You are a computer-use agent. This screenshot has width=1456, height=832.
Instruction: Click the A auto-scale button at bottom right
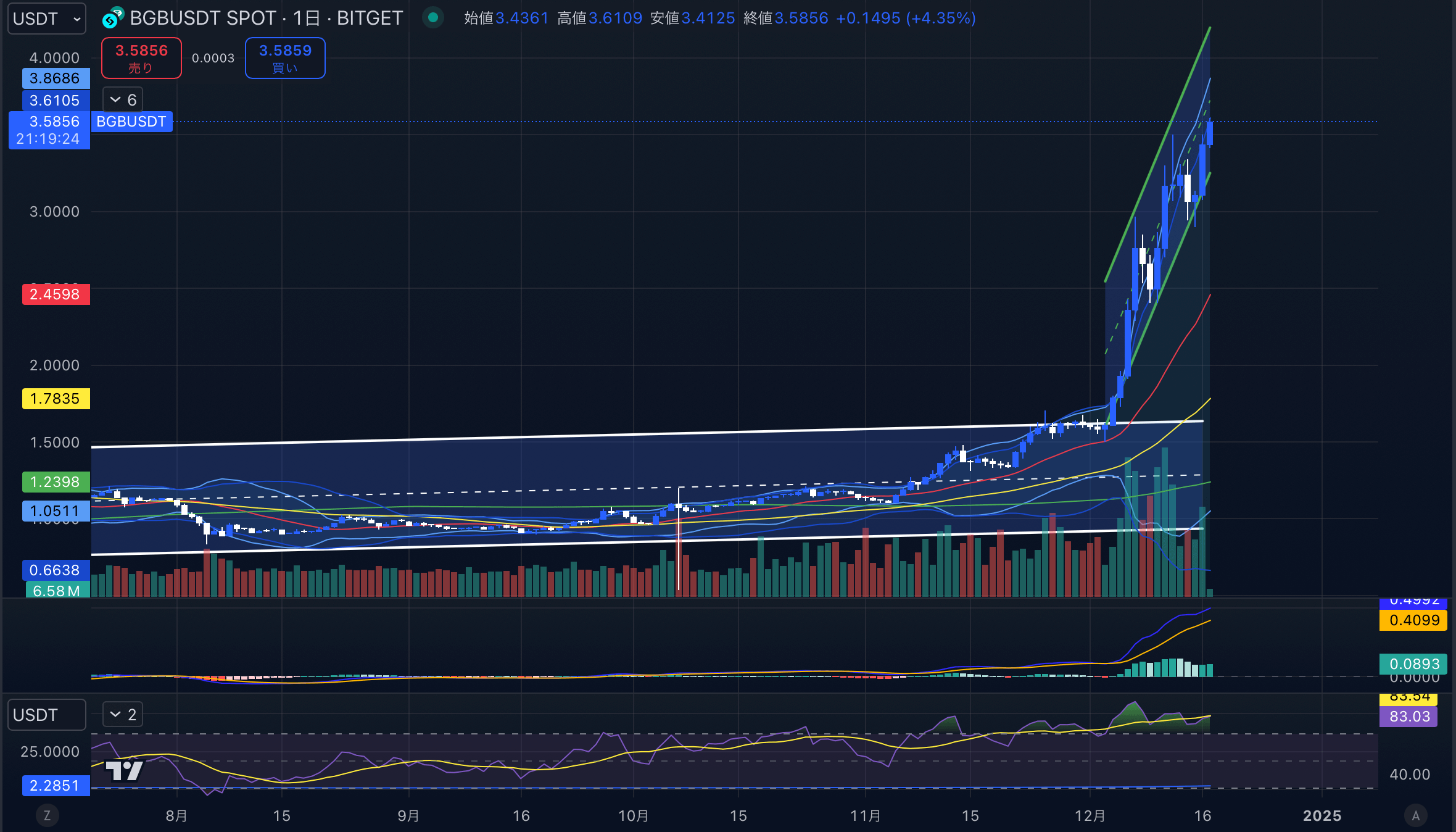[x=1416, y=815]
